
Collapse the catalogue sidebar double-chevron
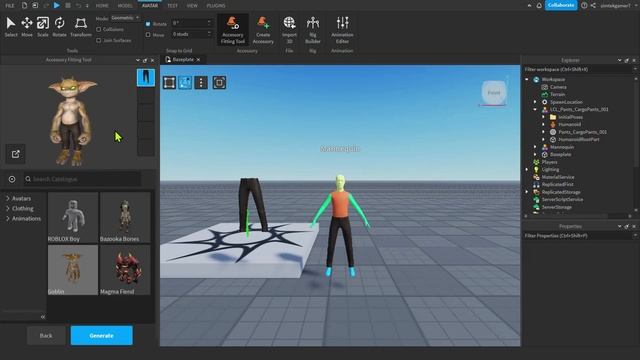(x=43, y=317)
